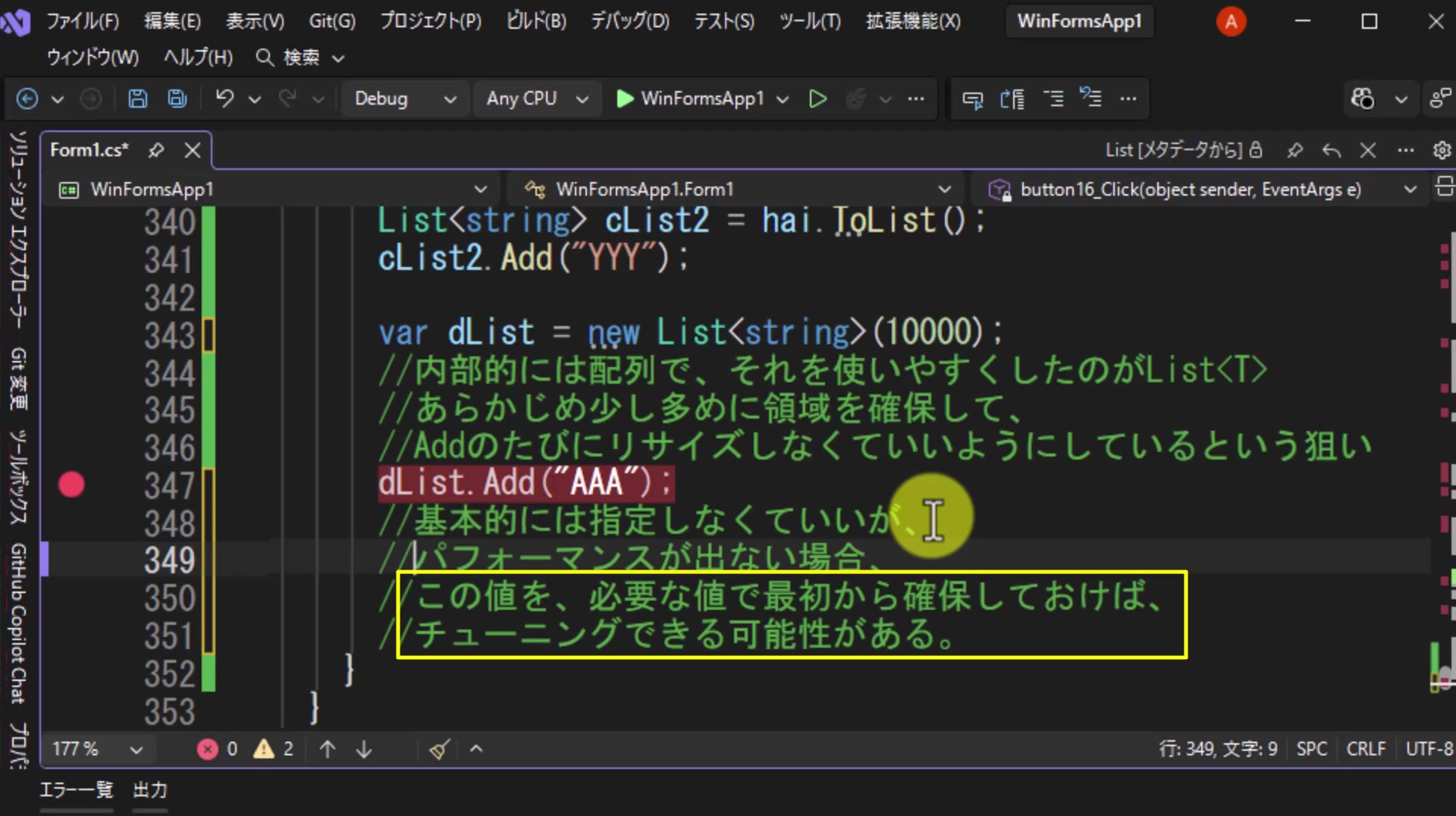Open the ソリューション エクスプローラー side tab

[x=18, y=230]
